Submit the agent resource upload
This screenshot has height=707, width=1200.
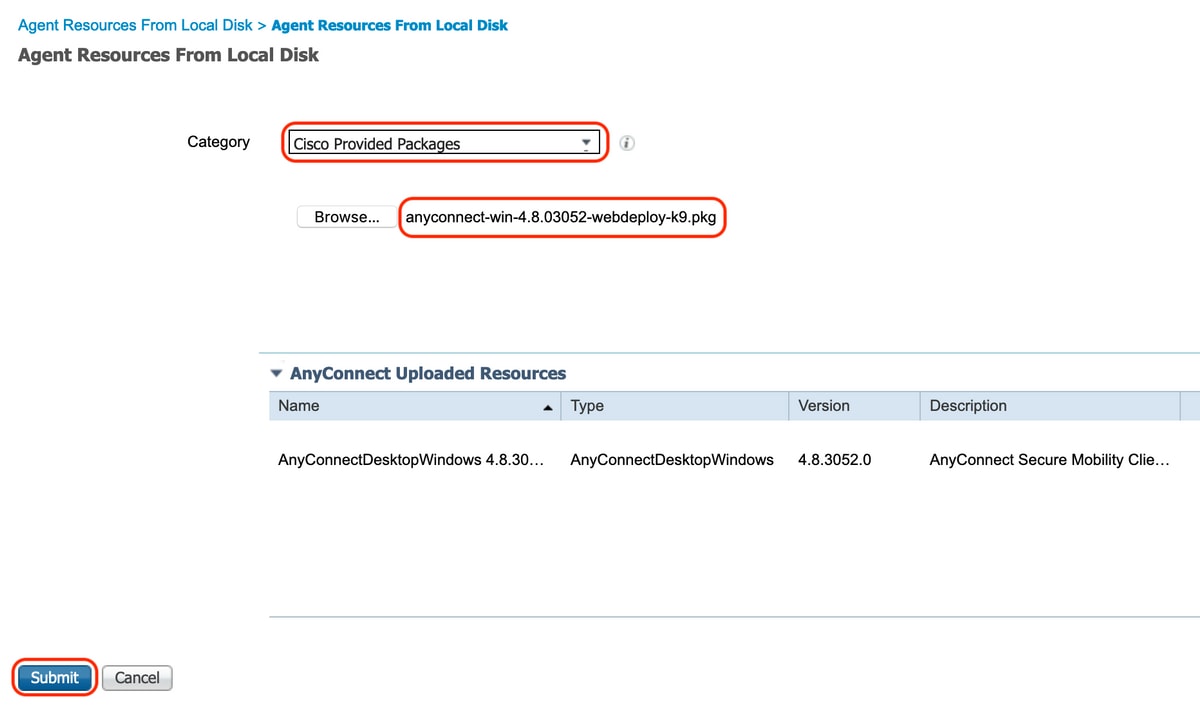(54, 677)
